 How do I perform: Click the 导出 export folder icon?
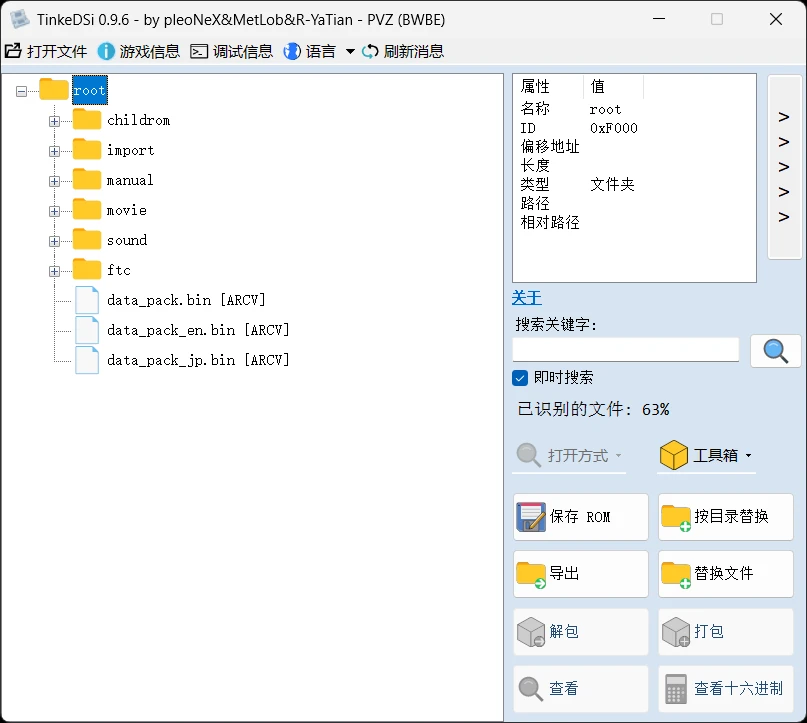(x=531, y=574)
